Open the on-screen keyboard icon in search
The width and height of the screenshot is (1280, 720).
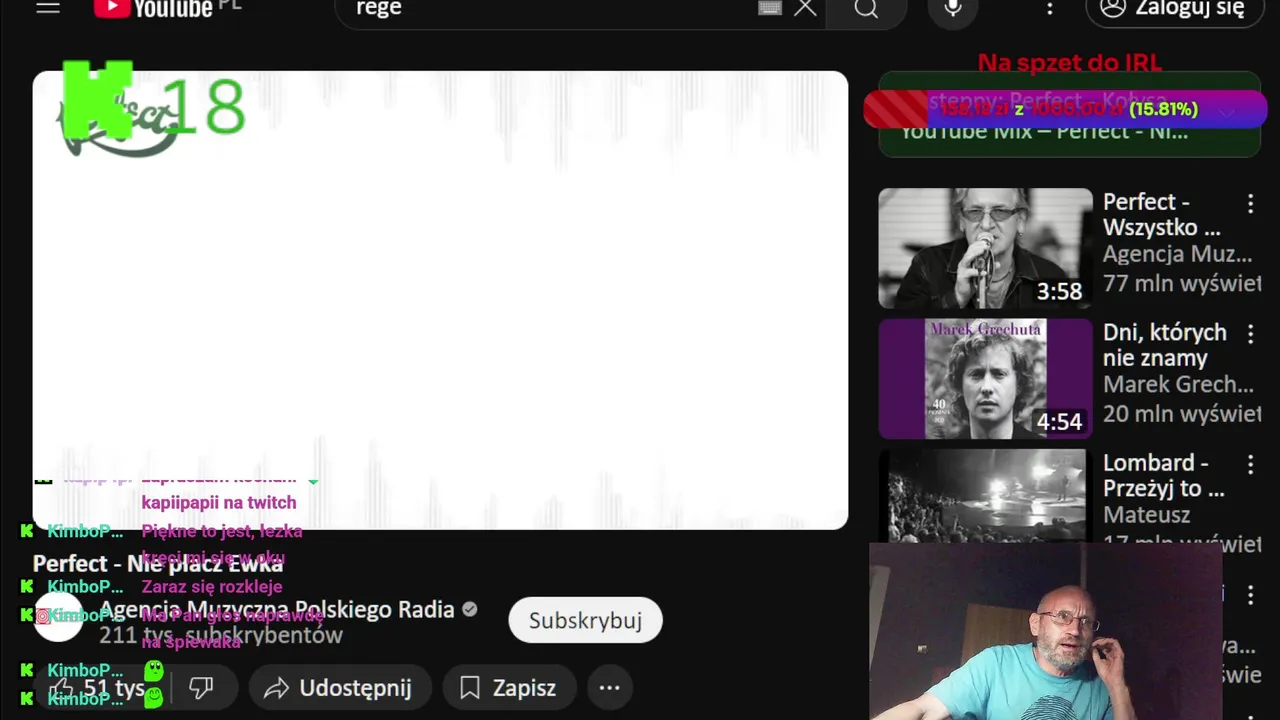point(769,8)
